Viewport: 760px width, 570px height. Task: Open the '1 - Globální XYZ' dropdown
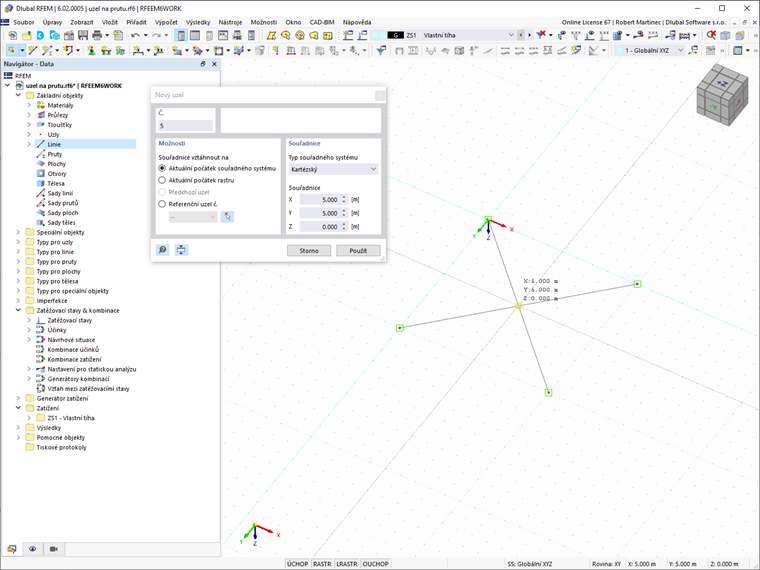click(x=649, y=50)
